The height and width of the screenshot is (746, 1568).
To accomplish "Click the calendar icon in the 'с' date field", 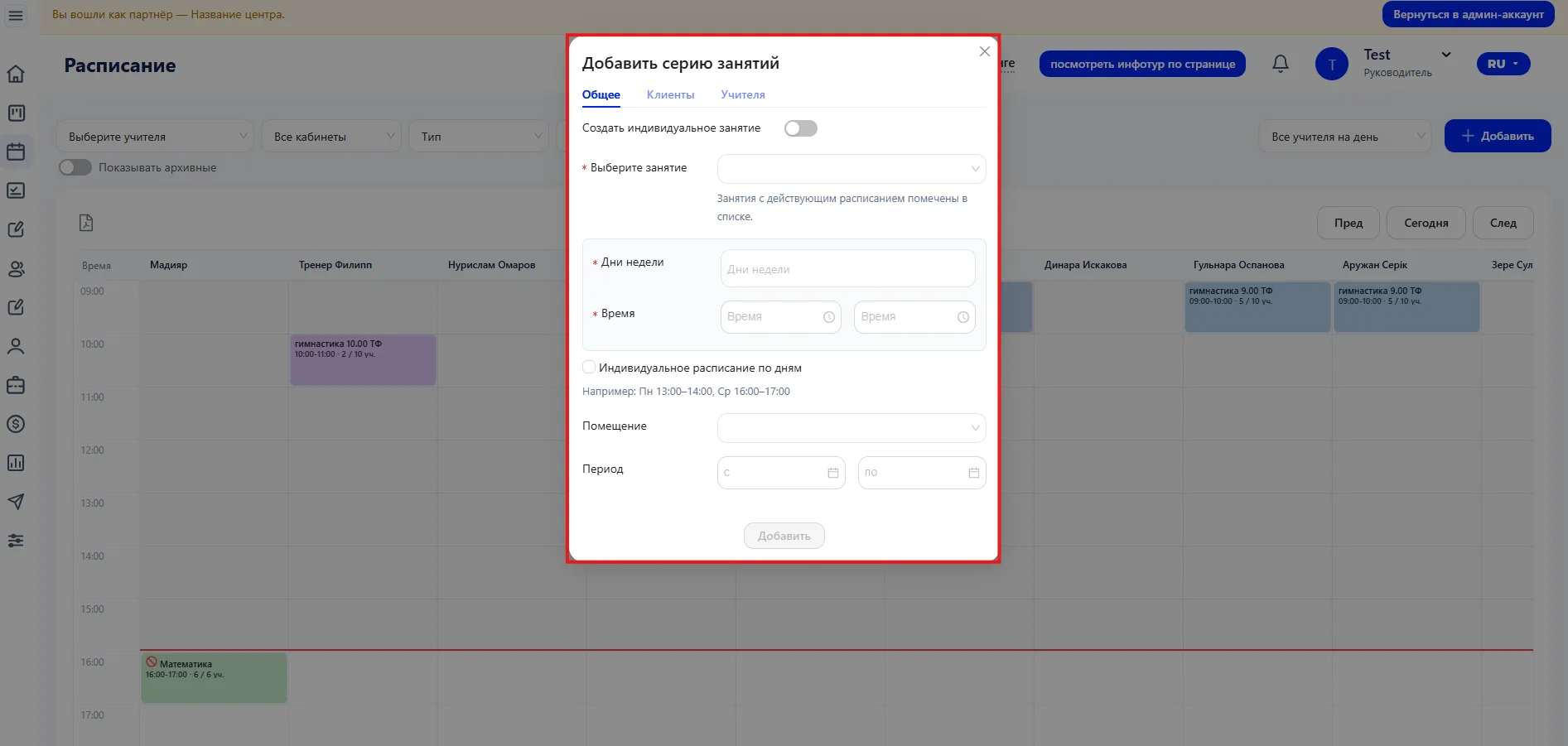I will tap(832, 473).
